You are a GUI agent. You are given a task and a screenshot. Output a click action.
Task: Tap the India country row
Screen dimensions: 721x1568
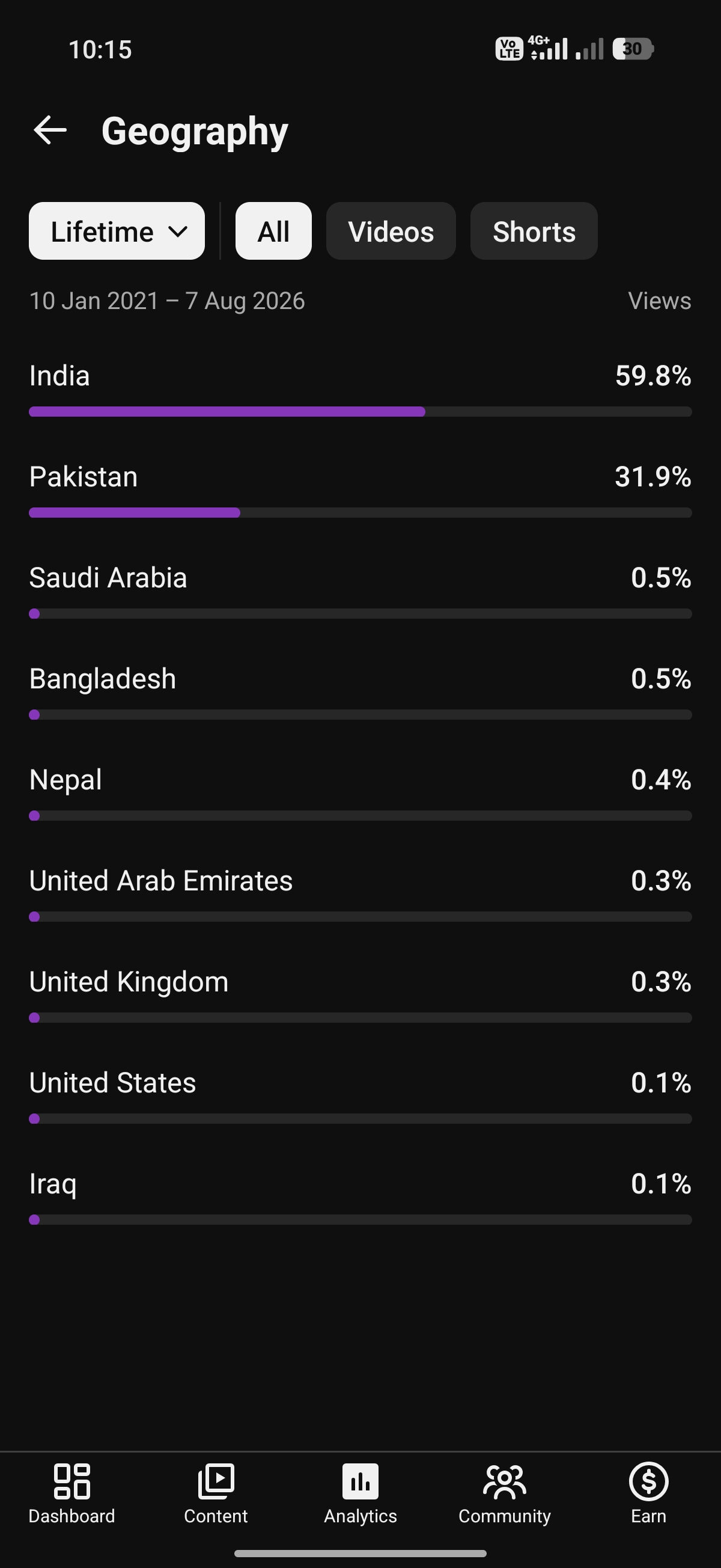pyautogui.click(x=360, y=388)
